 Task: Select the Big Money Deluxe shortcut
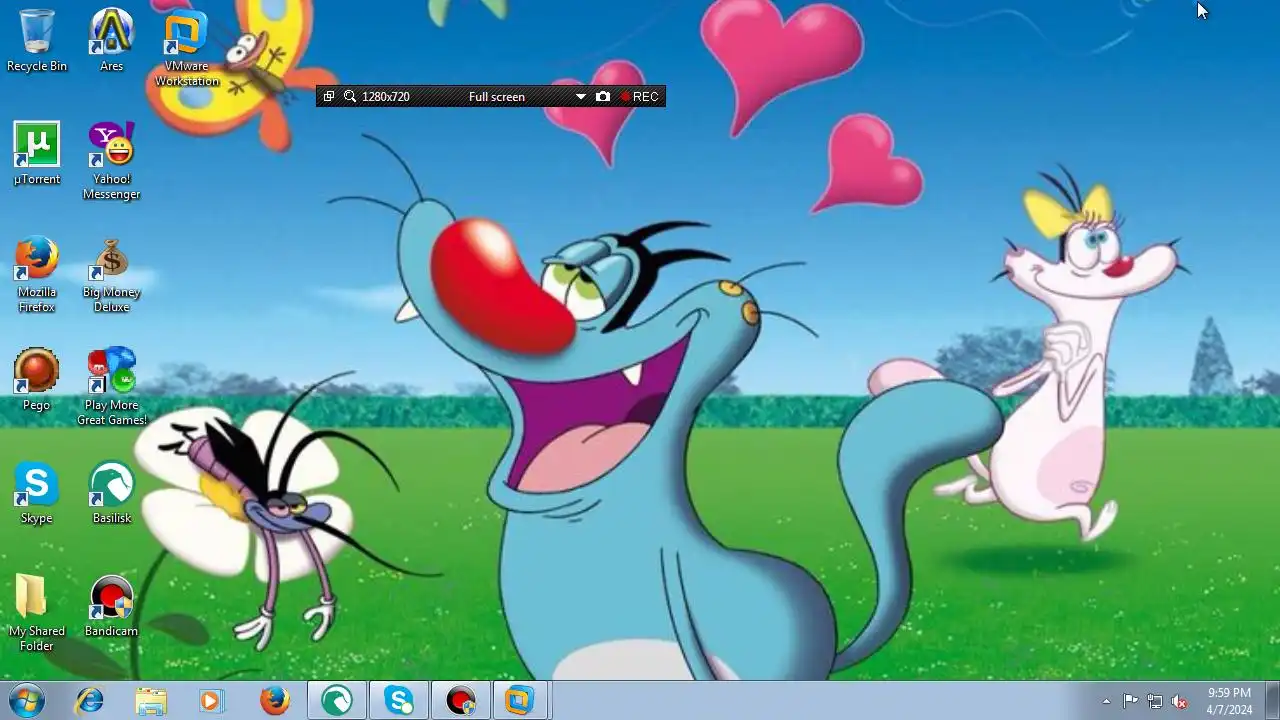point(111,274)
